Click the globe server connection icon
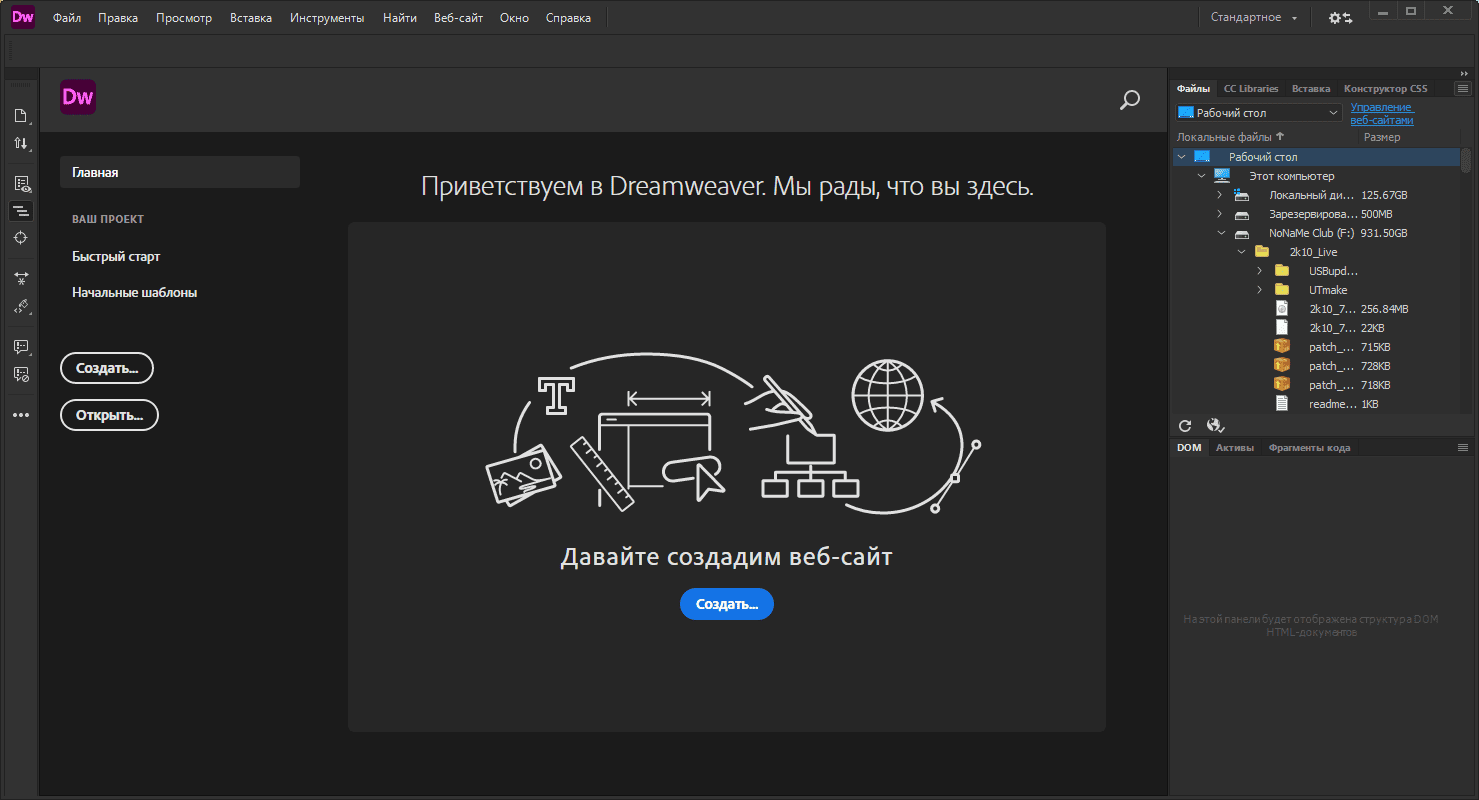The width and height of the screenshot is (1479, 800). click(x=1215, y=425)
